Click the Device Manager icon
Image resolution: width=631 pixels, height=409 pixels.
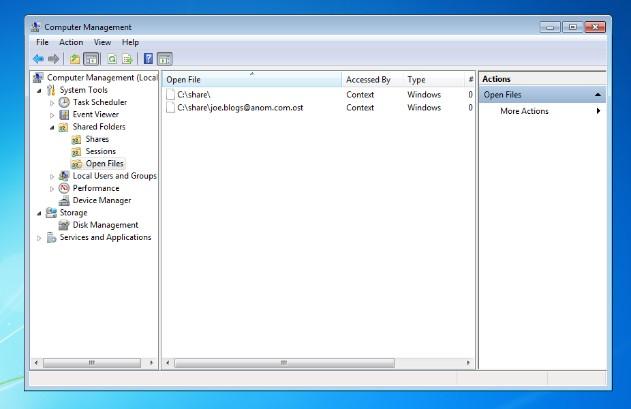pos(64,200)
